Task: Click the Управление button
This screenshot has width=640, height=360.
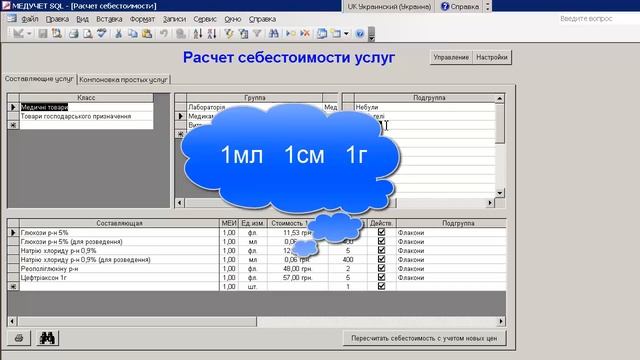Action: point(451,58)
